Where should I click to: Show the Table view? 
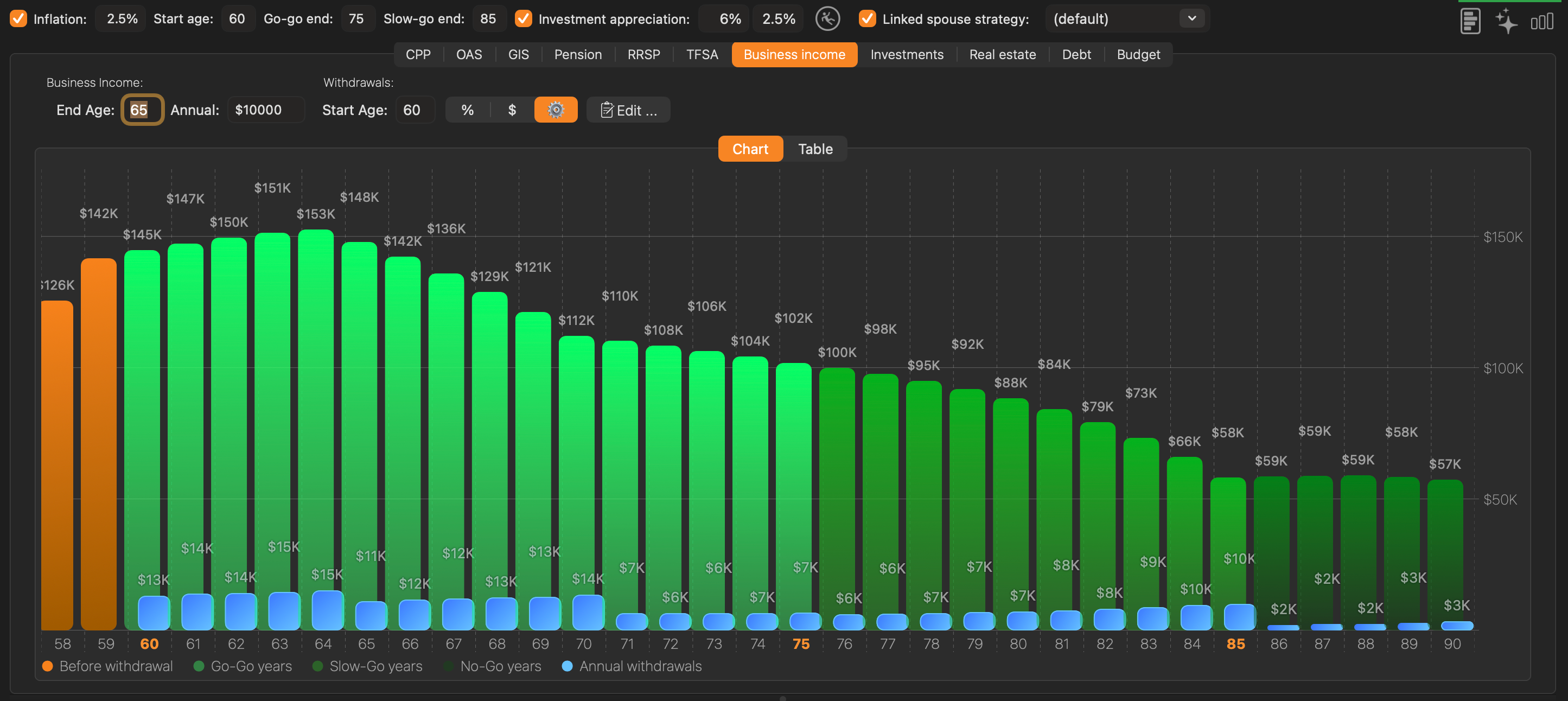815,149
